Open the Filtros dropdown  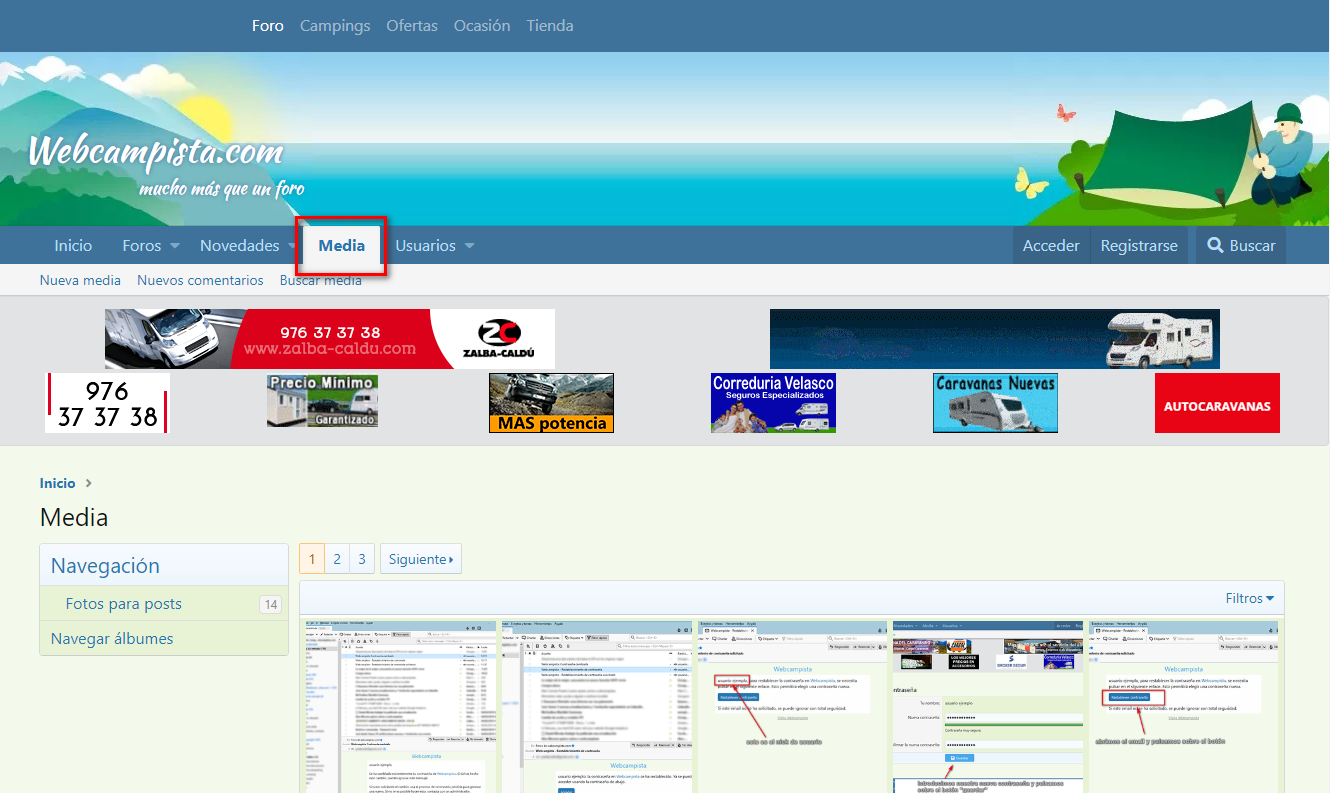[x=1250, y=598]
